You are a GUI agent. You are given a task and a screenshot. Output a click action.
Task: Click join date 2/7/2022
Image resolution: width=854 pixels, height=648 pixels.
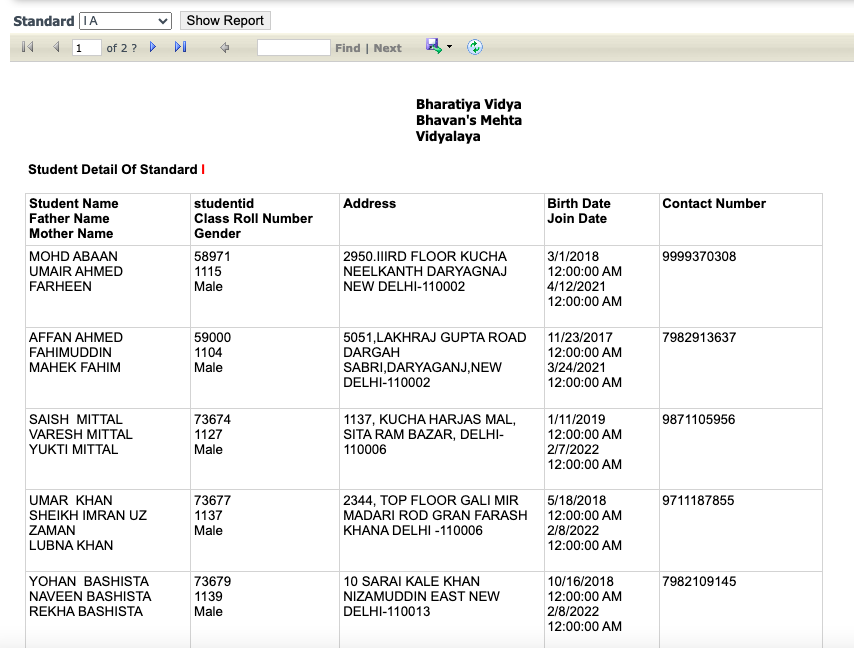pos(573,450)
